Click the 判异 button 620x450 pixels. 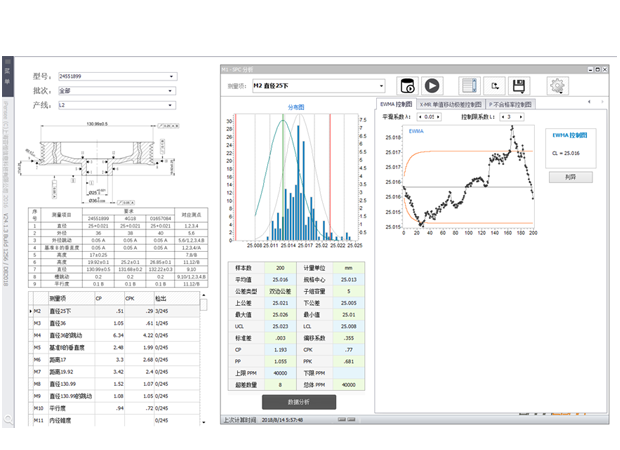point(570,176)
